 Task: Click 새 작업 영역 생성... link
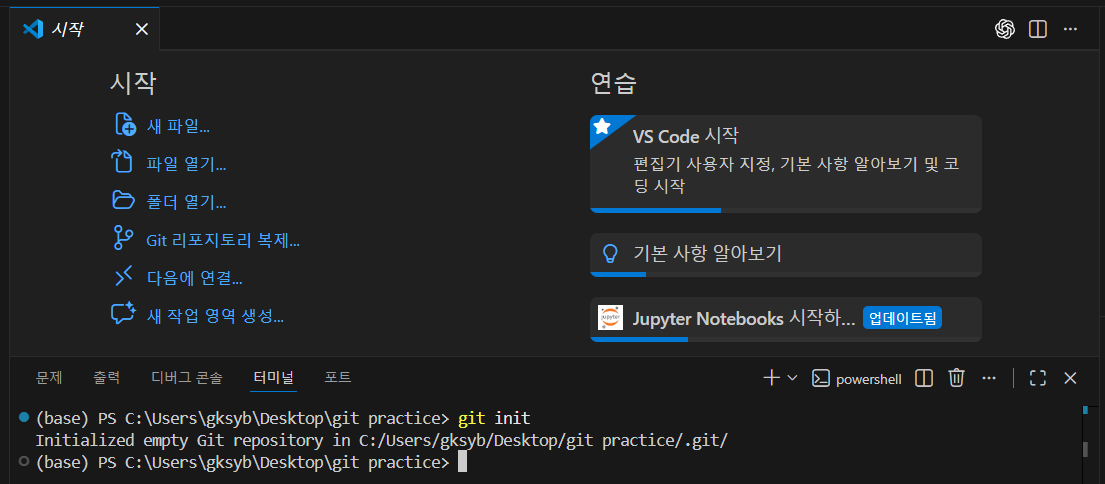coord(215,316)
